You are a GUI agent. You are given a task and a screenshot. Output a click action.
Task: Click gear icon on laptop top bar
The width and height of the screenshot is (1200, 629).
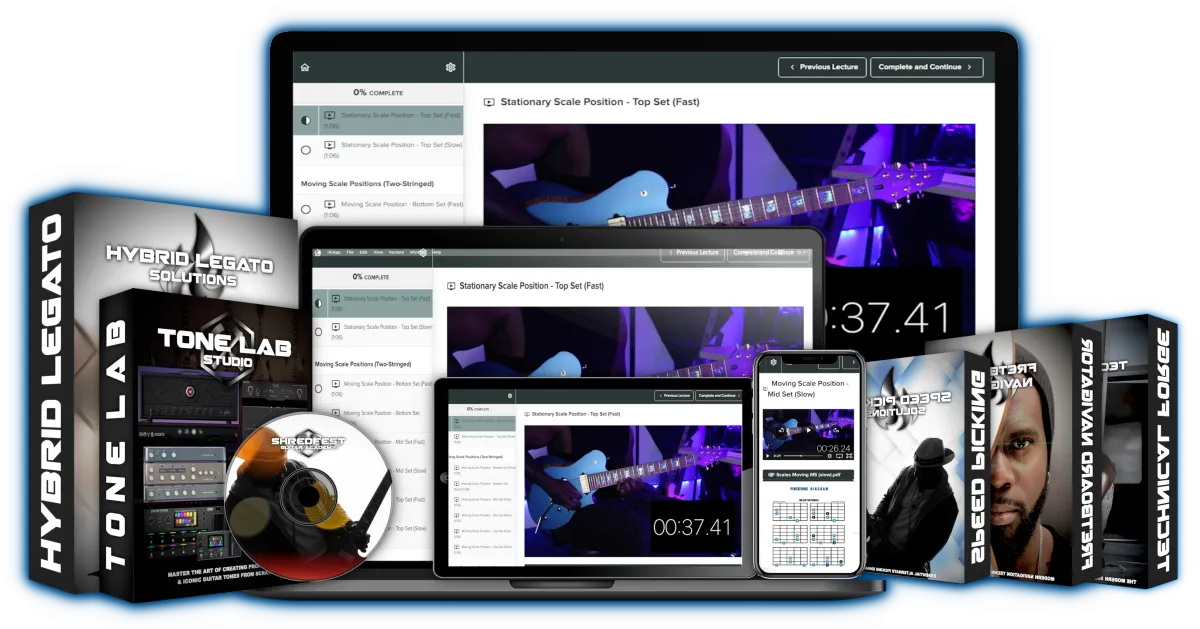[423, 253]
